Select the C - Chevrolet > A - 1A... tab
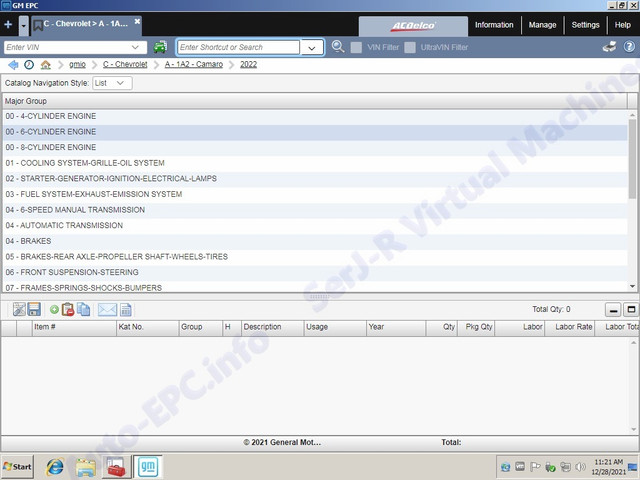Viewport: 640px width, 480px height. coord(86,24)
